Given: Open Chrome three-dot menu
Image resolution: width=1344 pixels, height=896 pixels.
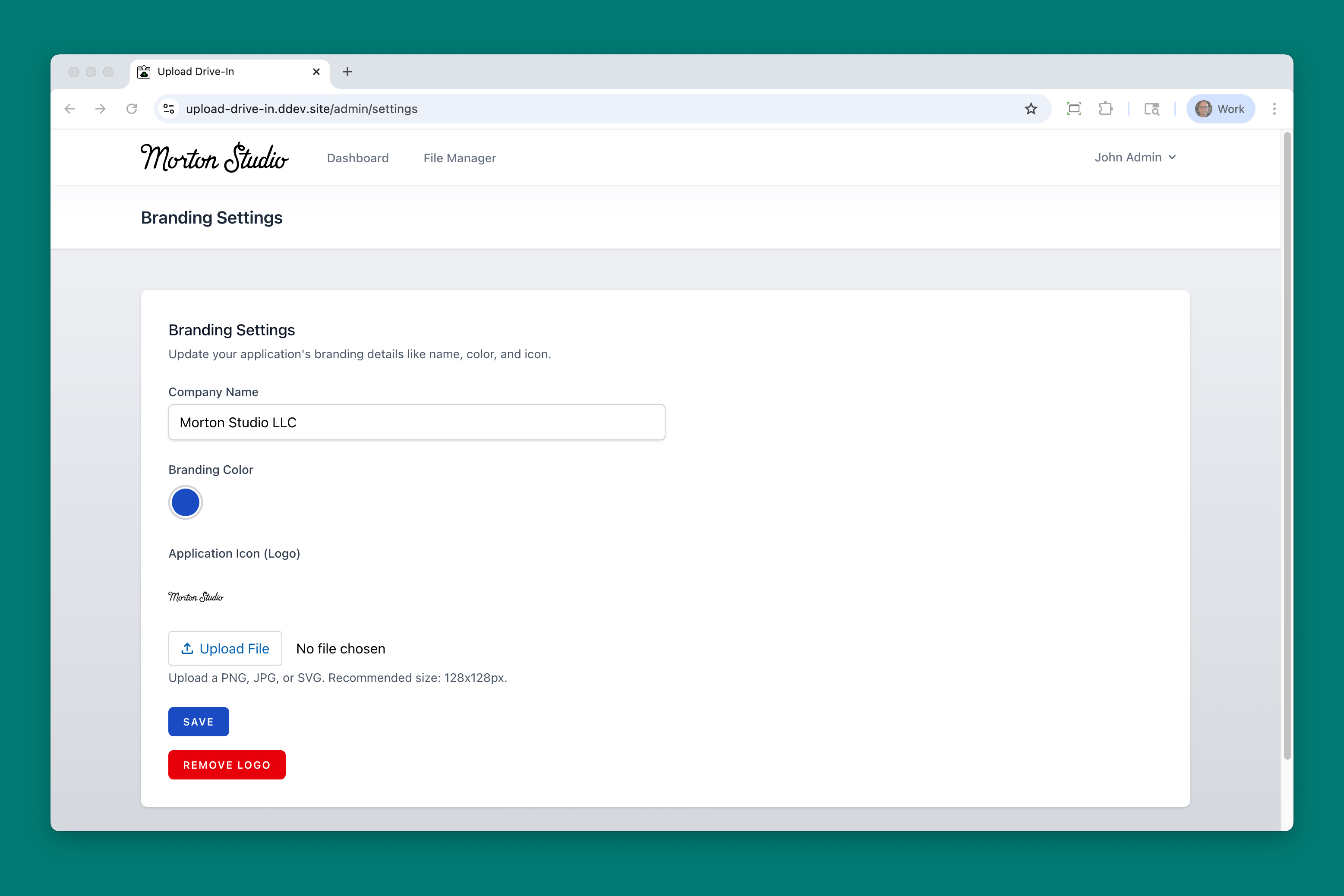Looking at the screenshot, I should coord(1274,109).
